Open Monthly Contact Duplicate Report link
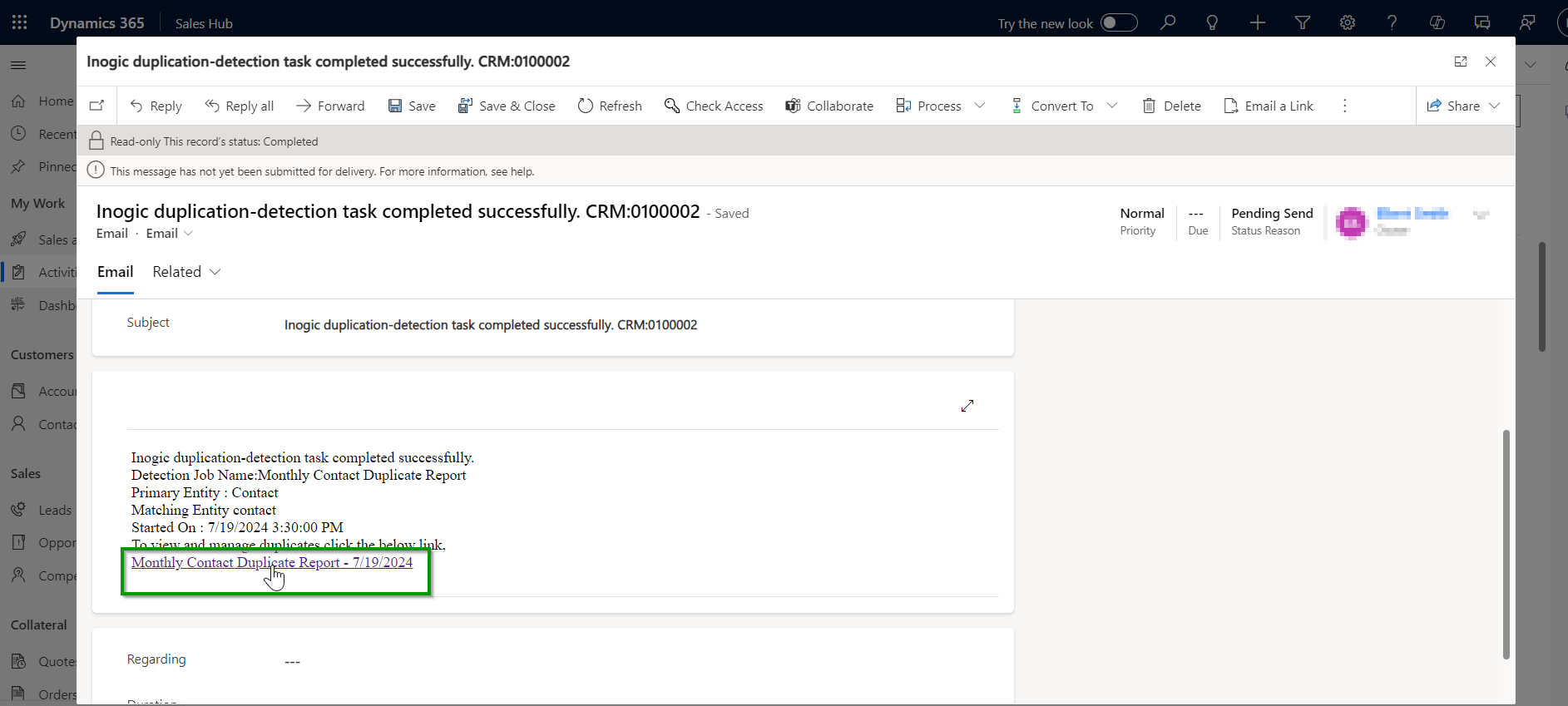 point(272,562)
